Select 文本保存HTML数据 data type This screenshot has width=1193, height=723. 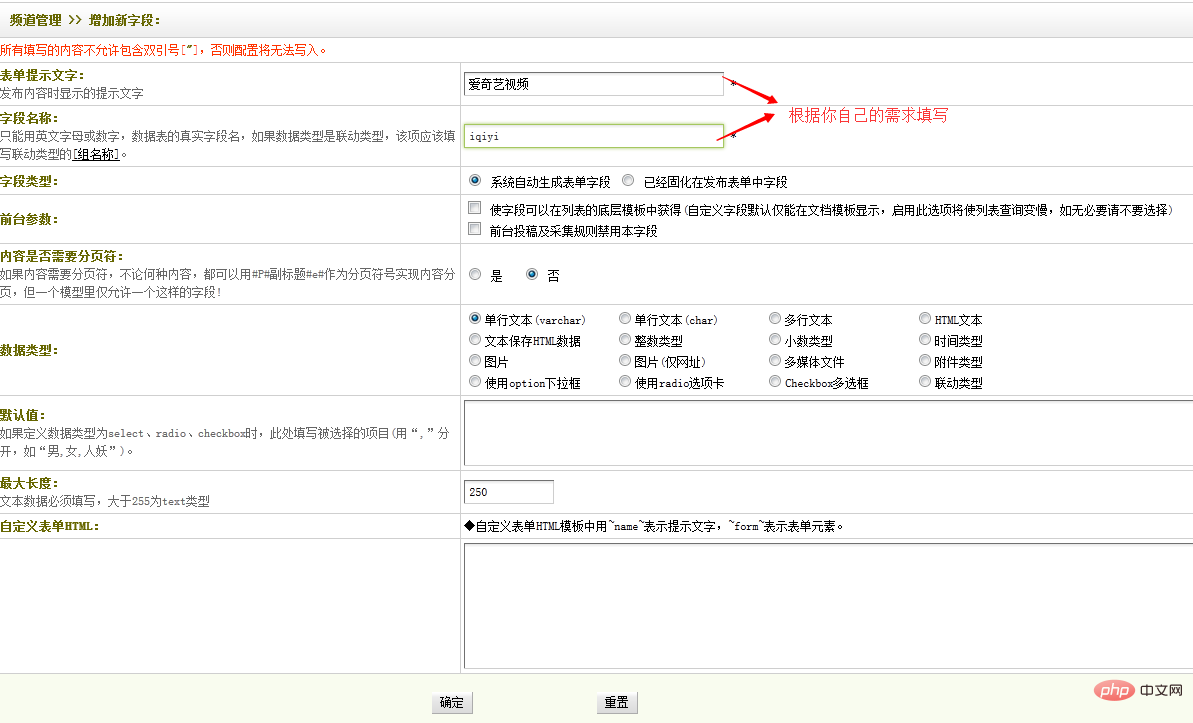[x=475, y=339]
